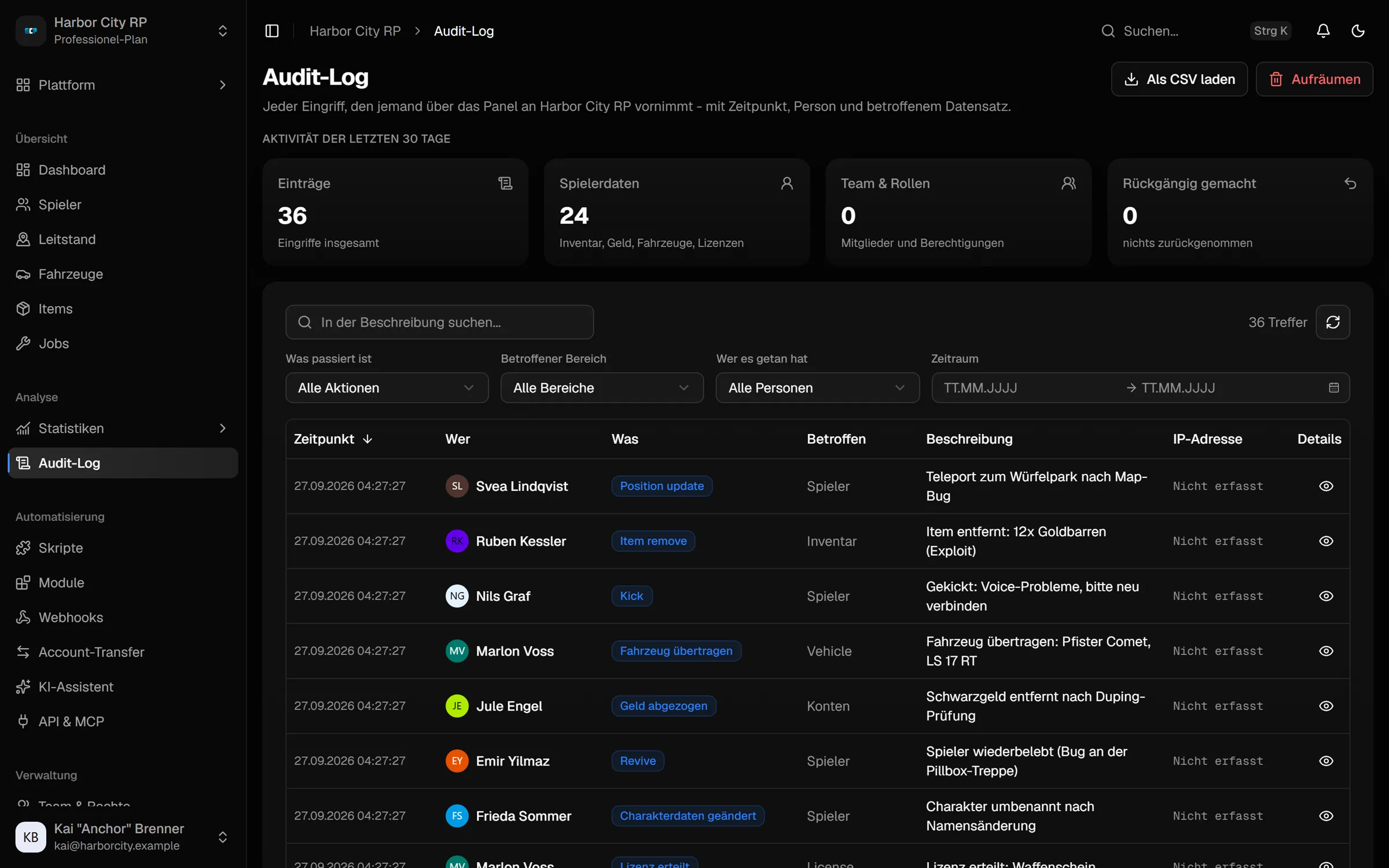Click the Position update tag
This screenshot has width=1389, height=868.
[x=662, y=486]
